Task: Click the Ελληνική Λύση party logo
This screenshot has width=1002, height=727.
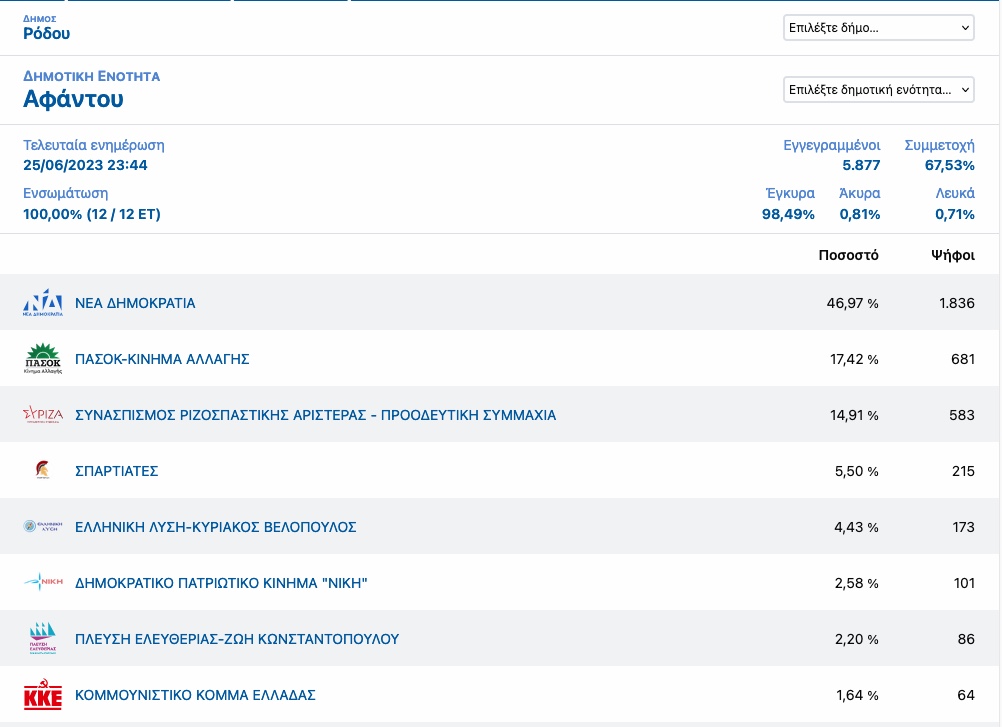Action: point(43,526)
